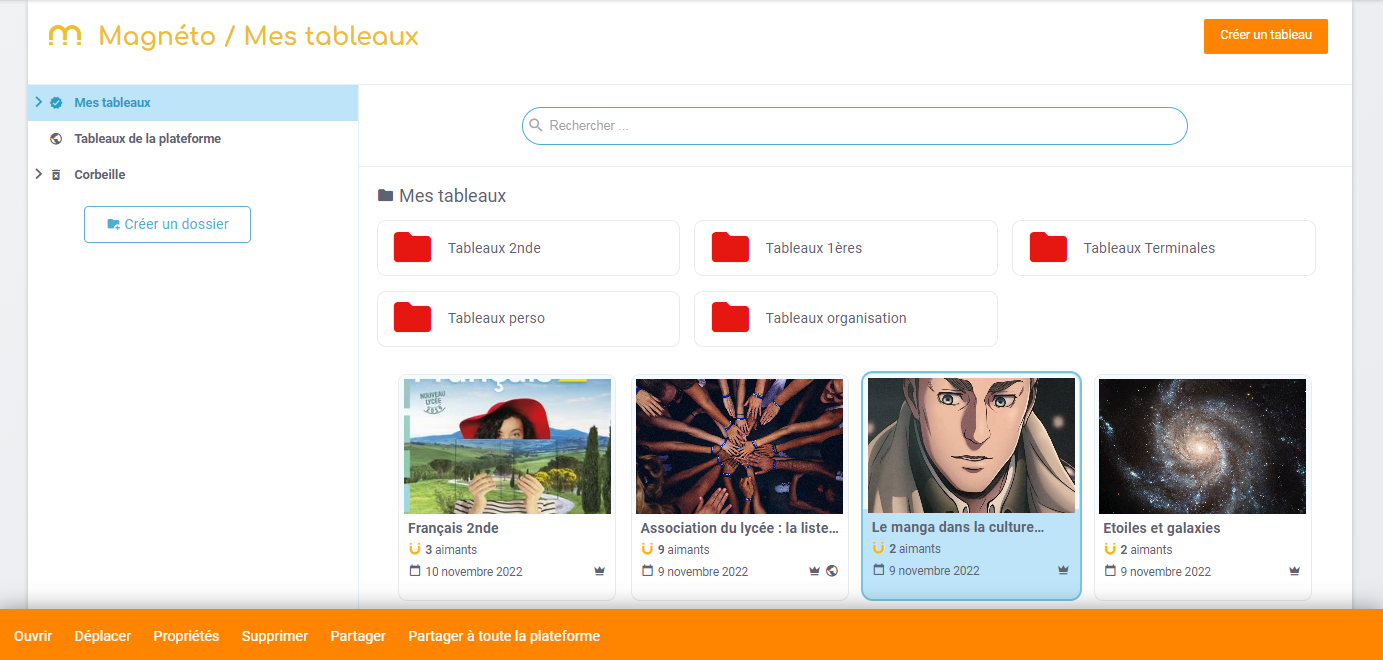Select the manga character board thumbnail
This screenshot has height=660, width=1383.
click(x=971, y=445)
